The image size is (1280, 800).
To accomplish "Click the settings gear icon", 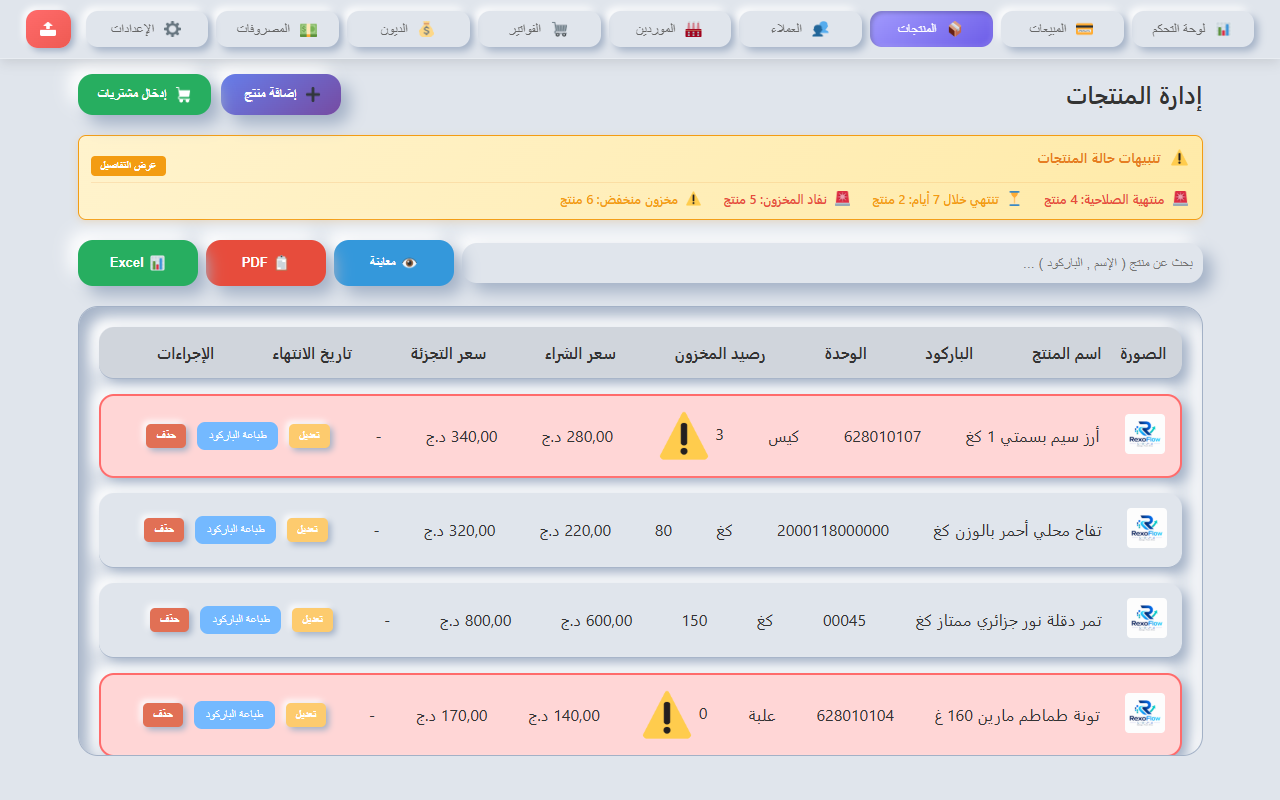I will click(x=173, y=29).
